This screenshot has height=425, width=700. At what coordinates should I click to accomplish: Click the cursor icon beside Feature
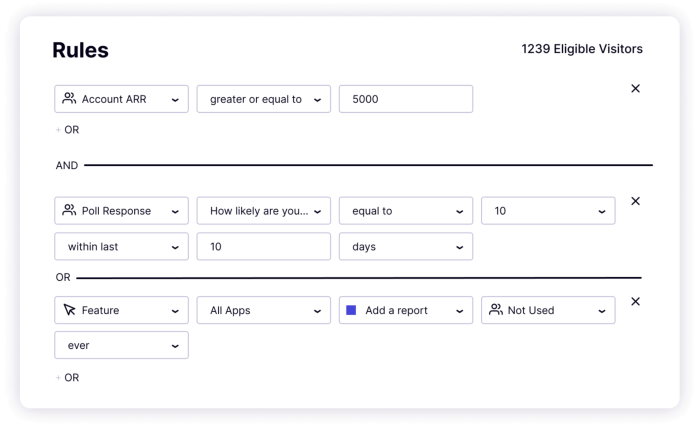pyautogui.click(x=69, y=310)
